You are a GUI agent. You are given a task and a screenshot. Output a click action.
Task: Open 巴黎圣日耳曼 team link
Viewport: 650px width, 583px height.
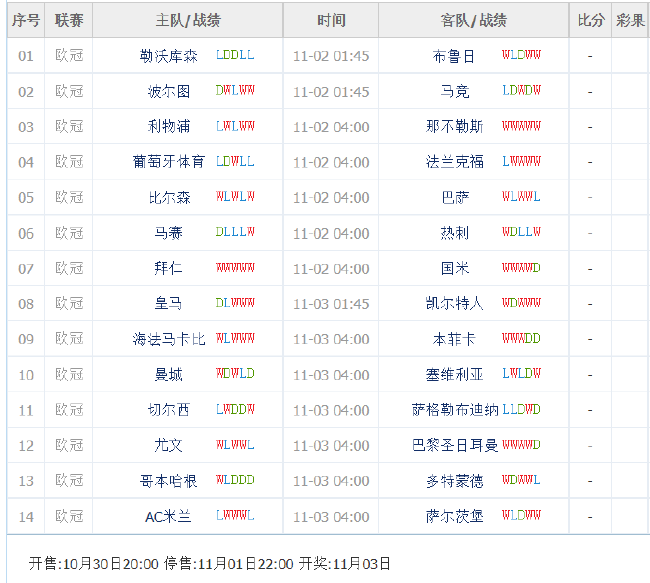click(x=455, y=445)
